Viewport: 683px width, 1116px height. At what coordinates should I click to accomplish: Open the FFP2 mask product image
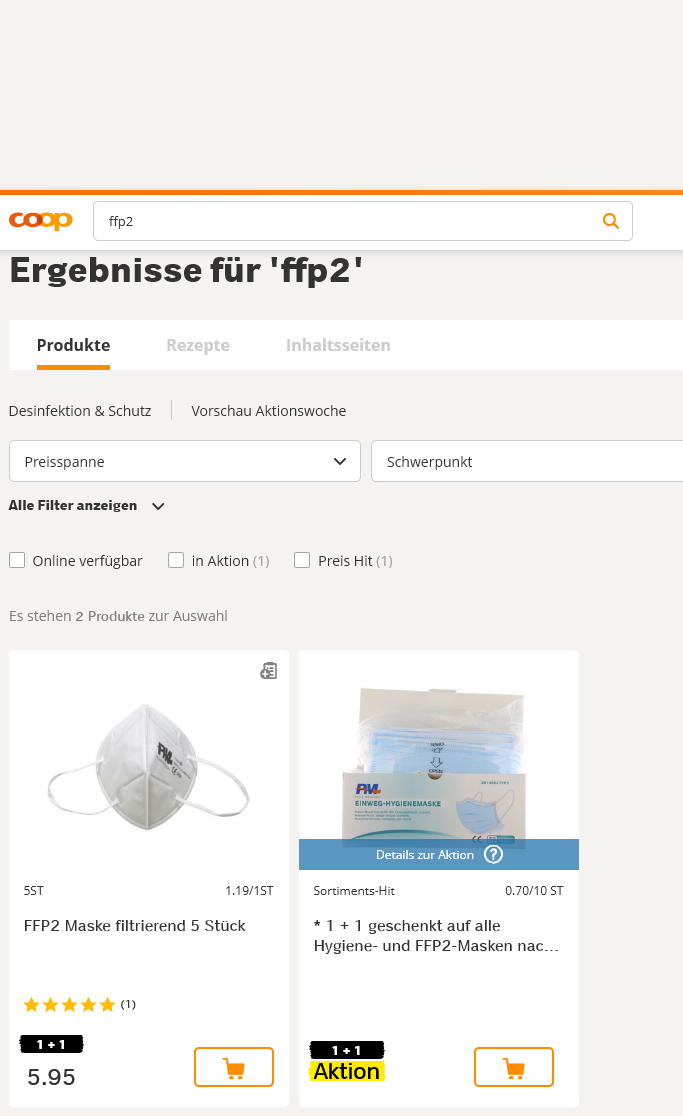pyautogui.click(x=149, y=767)
